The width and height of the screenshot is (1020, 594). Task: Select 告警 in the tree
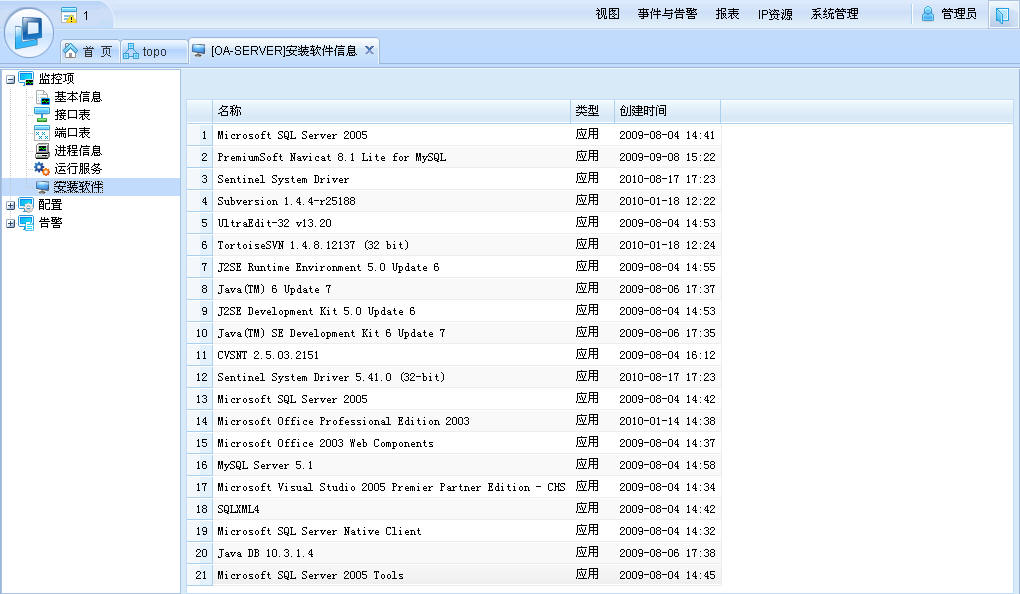pos(50,223)
